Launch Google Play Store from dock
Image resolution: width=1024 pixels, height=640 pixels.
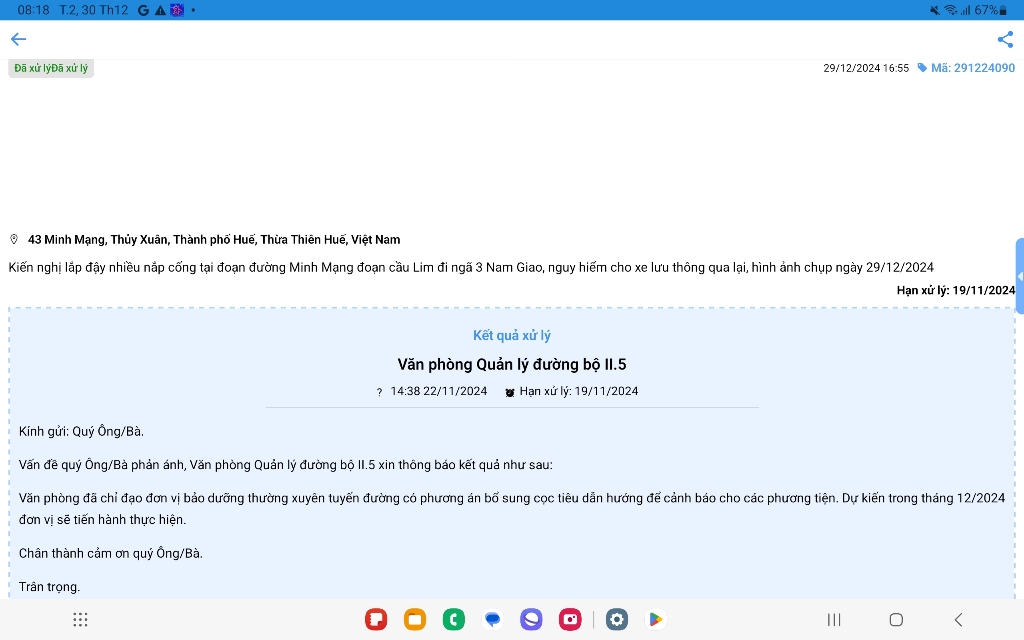click(x=656, y=620)
